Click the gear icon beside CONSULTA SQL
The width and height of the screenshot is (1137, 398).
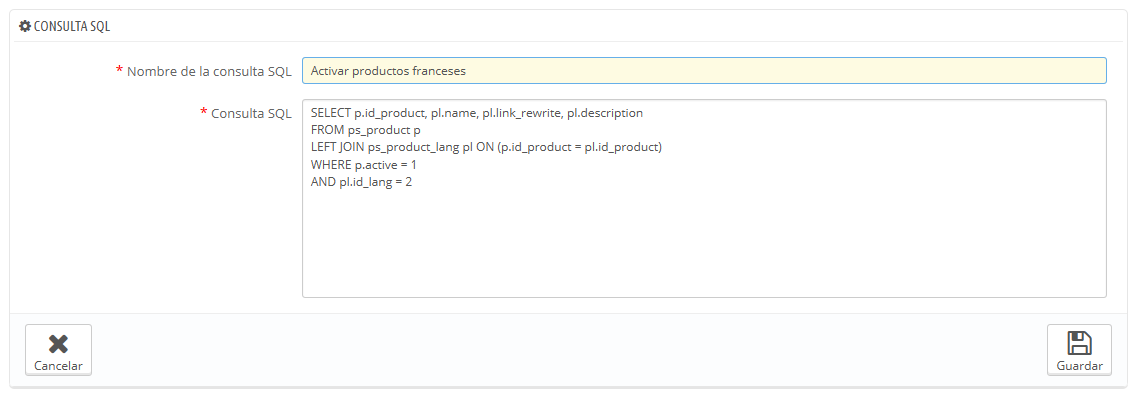[25, 26]
